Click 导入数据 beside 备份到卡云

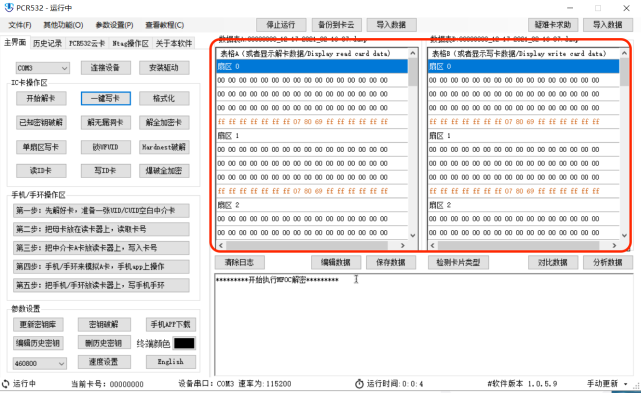(x=392, y=25)
